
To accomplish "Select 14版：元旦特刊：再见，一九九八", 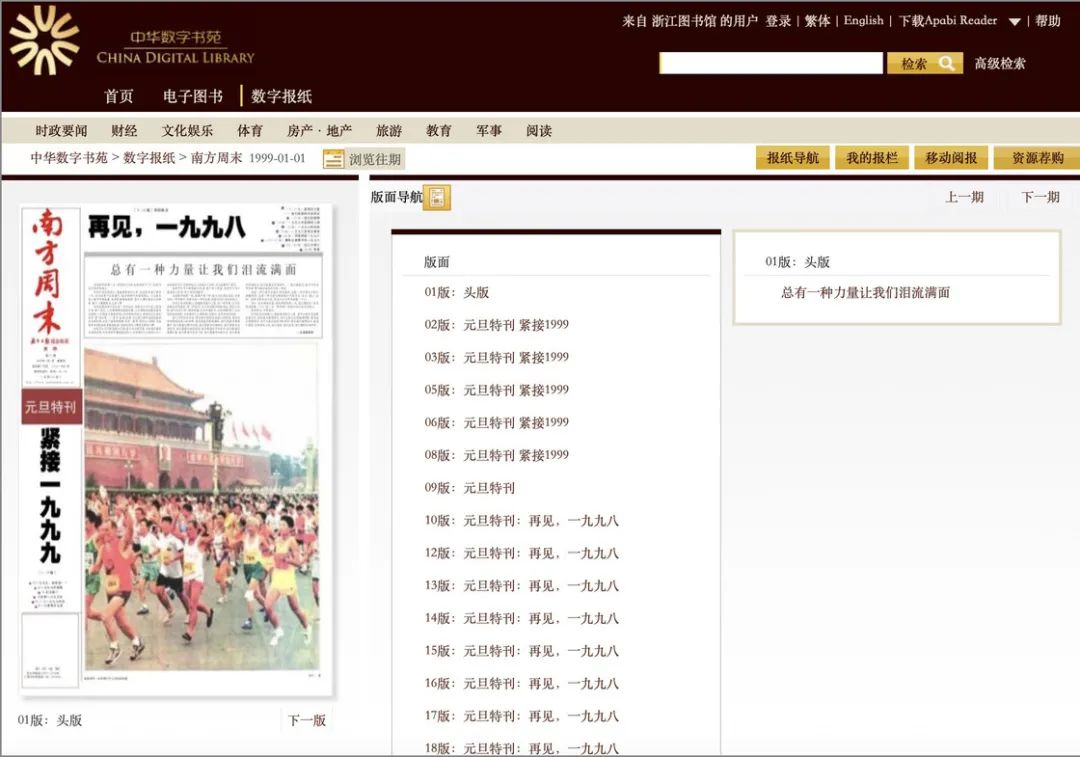I will click(521, 618).
